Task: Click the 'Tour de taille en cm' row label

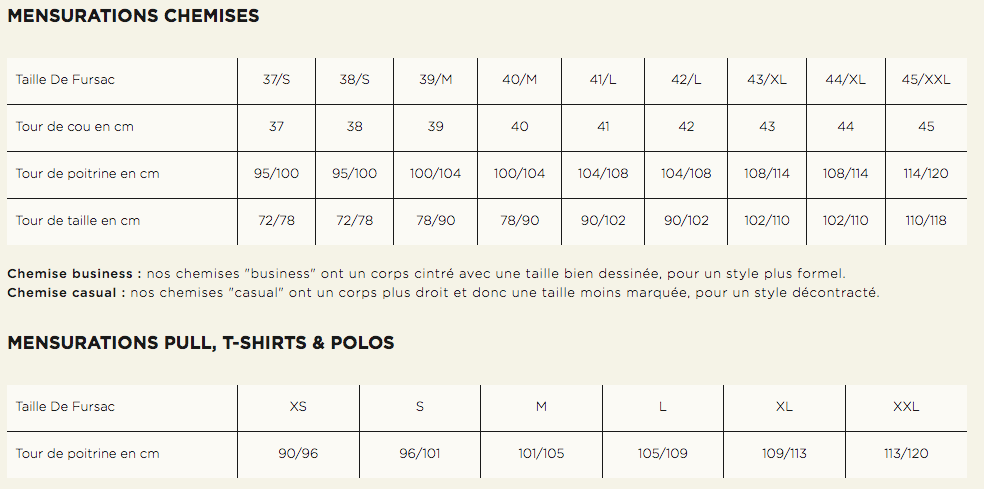Action: (x=78, y=221)
